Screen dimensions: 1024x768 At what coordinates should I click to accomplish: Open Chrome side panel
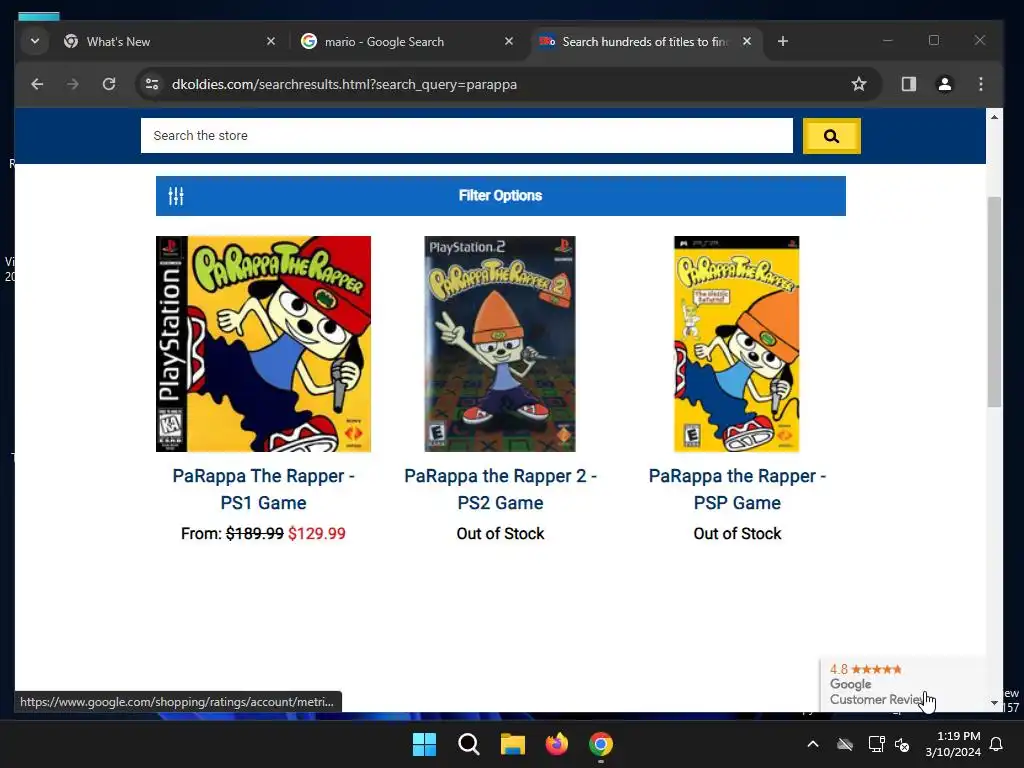[x=908, y=84]
